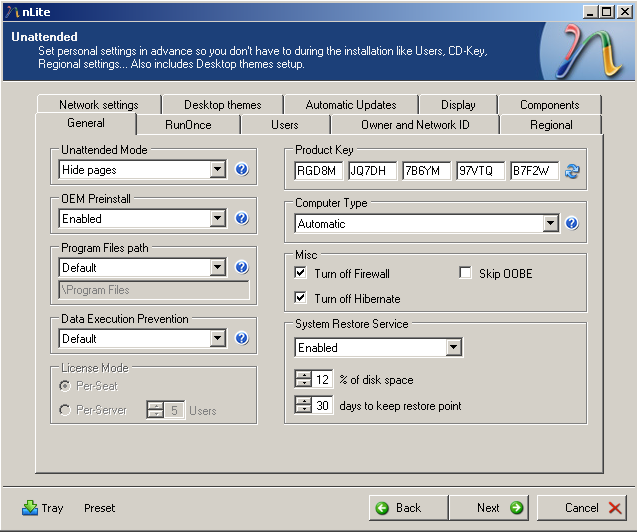Toggle the Turn off Firewall checkbox

[300, 272]
